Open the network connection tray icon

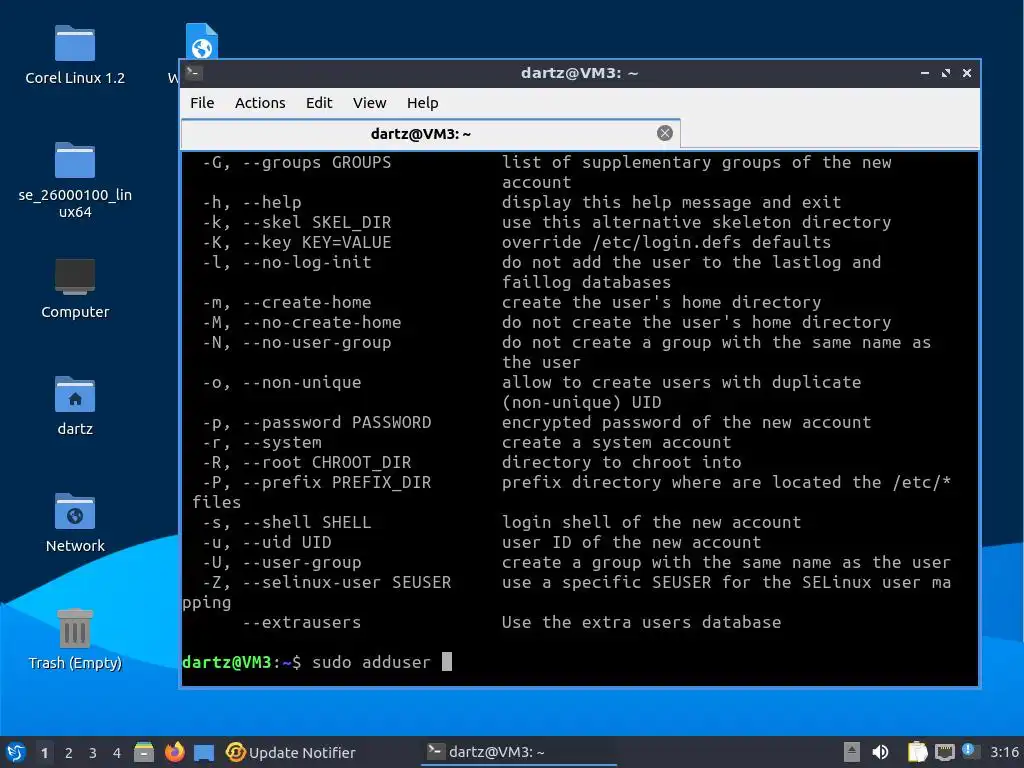[944, 752]
